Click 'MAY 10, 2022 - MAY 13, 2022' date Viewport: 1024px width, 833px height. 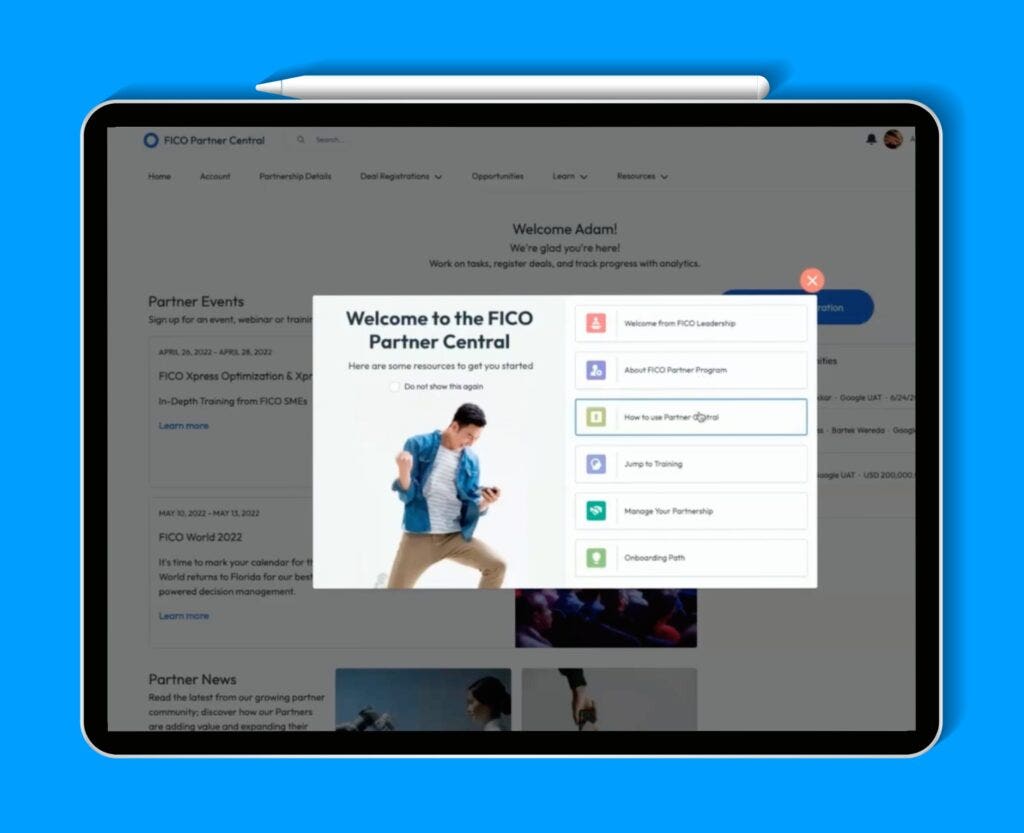click(x=209, y=513)
